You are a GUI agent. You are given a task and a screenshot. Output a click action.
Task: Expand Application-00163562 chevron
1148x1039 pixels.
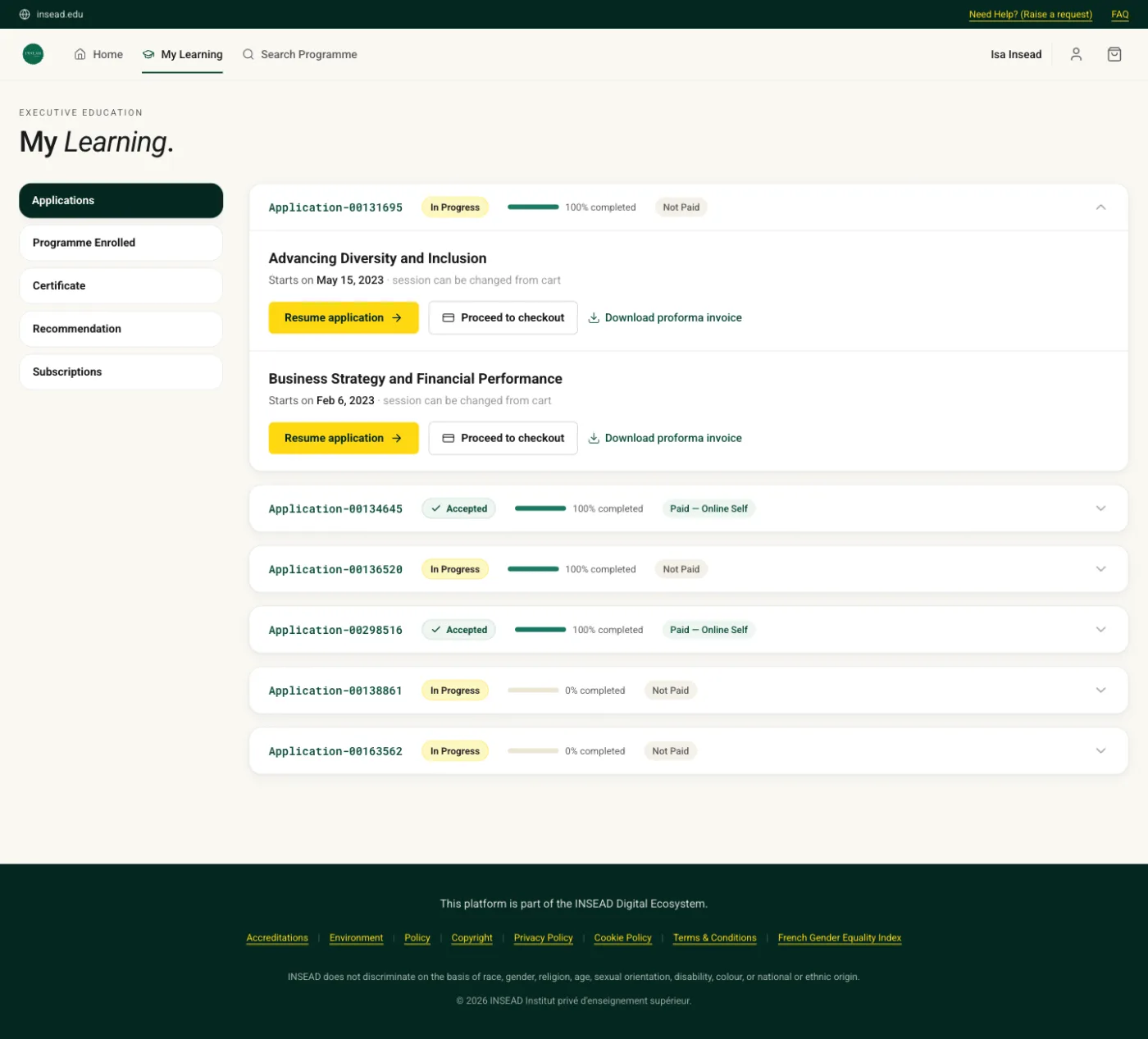[x=1100, y=751]
